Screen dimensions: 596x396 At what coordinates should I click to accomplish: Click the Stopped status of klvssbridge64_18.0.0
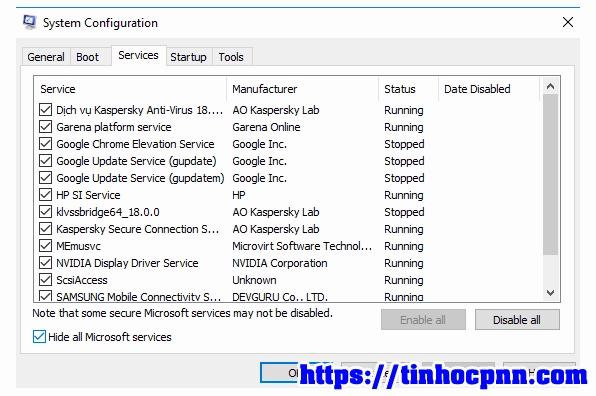point(404,212)
